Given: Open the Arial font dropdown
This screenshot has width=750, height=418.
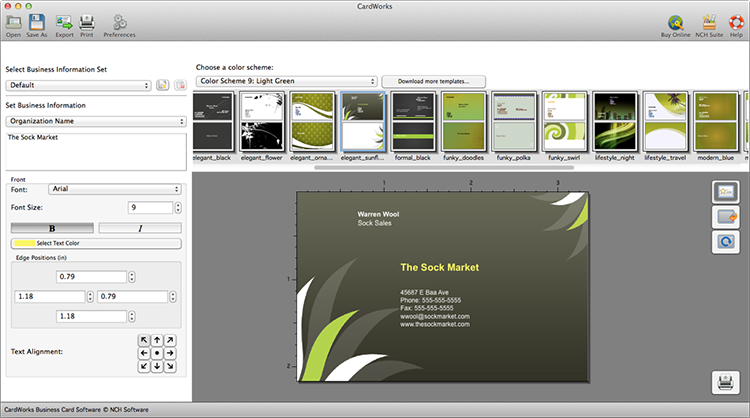Looking at the screenshot, I should click(x=115, y=189).
